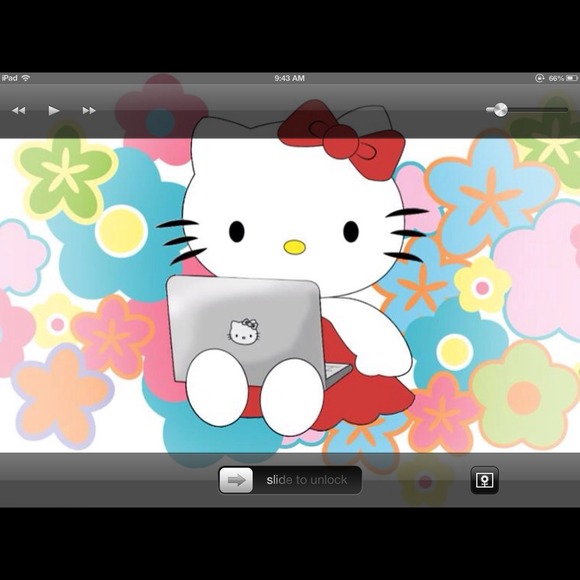Tap the rewind playback button

(18, 110)
